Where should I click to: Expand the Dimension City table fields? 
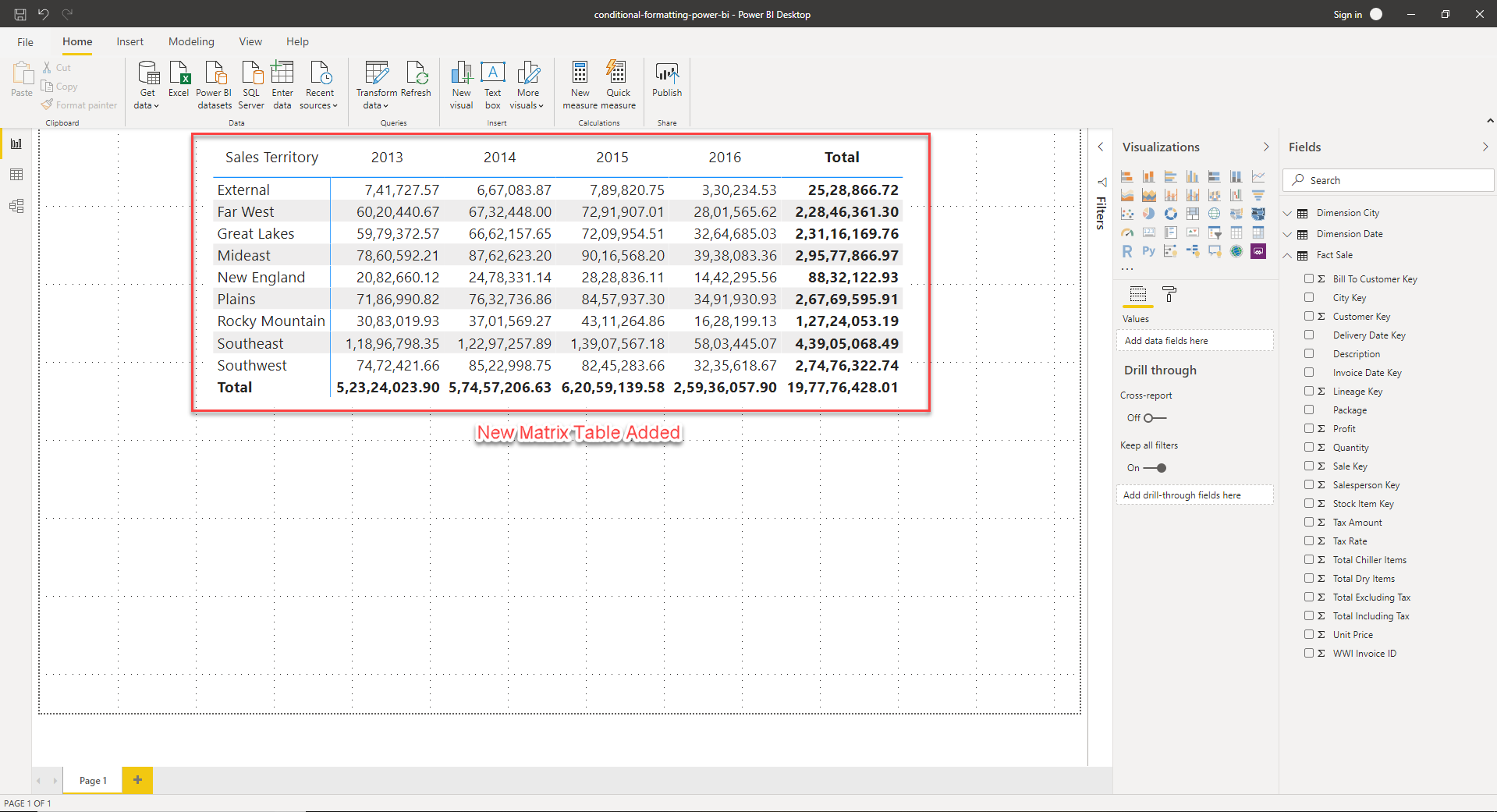click(1286, 212)
